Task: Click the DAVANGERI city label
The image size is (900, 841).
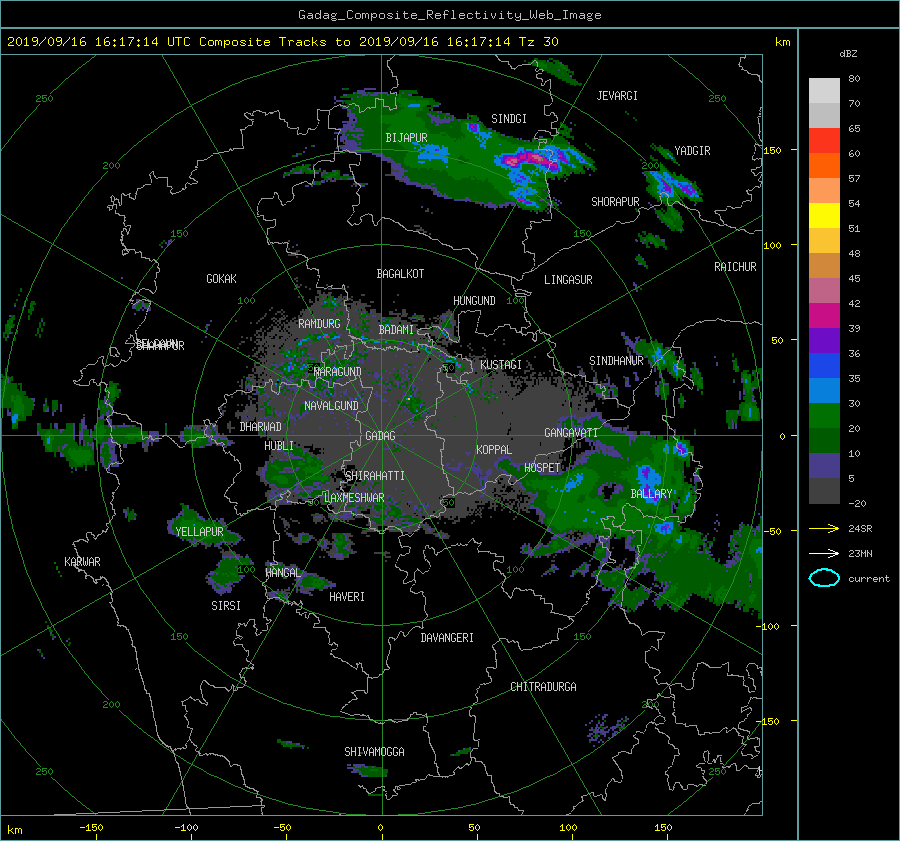Action: click(447, 638)
